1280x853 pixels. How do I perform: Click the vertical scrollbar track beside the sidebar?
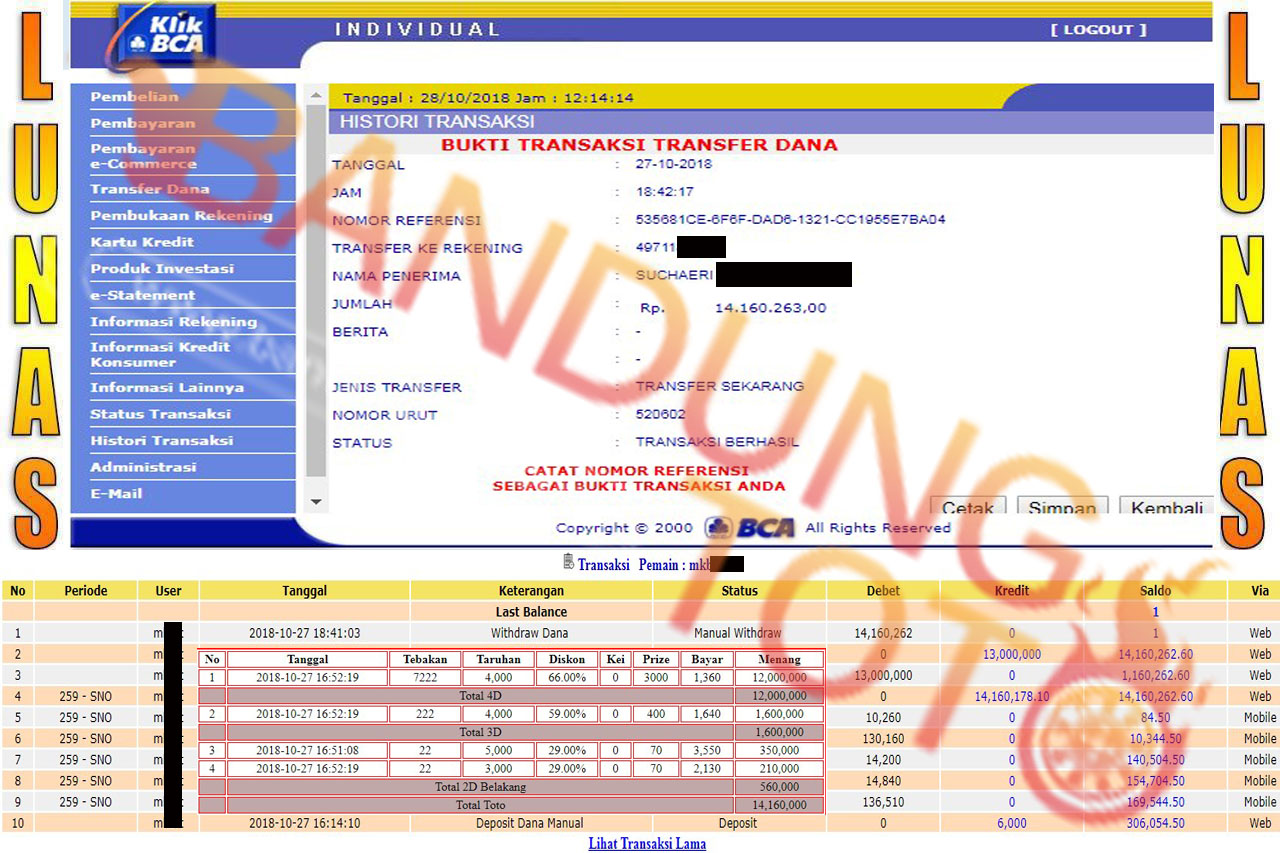316,300
